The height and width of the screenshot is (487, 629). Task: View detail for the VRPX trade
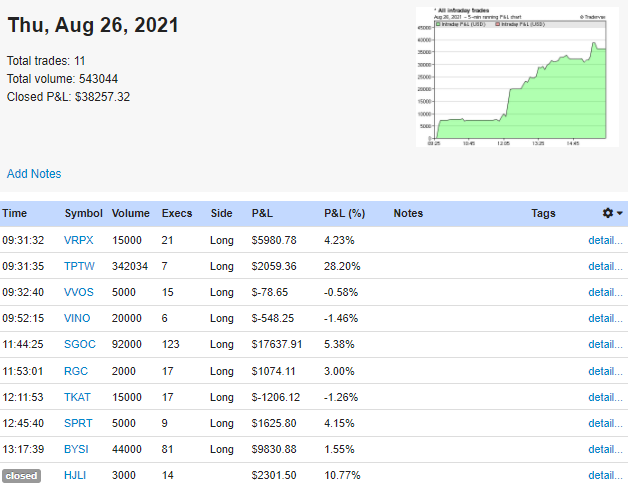pyautogui.click(x=605, y=240)
